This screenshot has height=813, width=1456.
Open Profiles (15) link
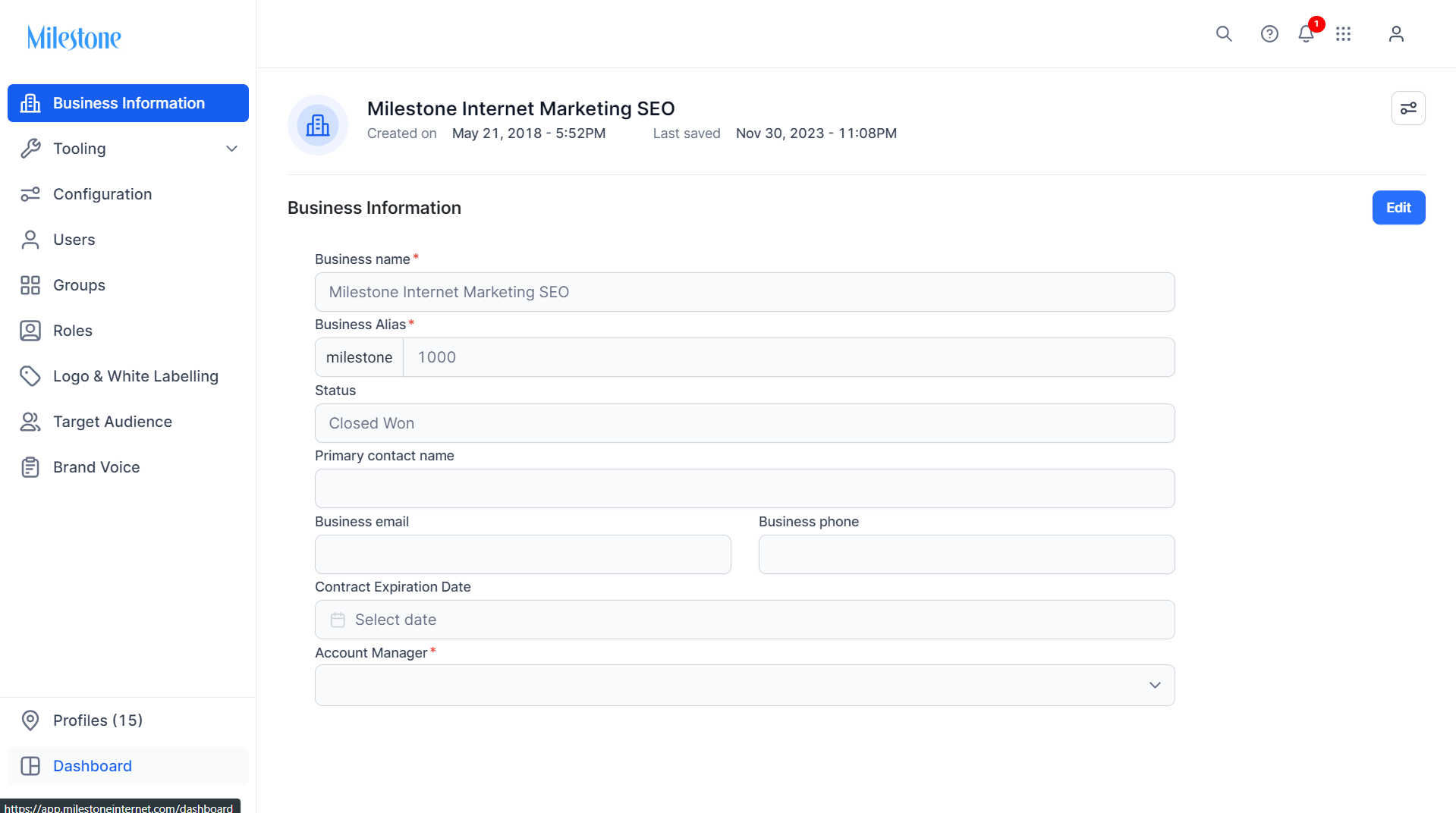point(128,720)
